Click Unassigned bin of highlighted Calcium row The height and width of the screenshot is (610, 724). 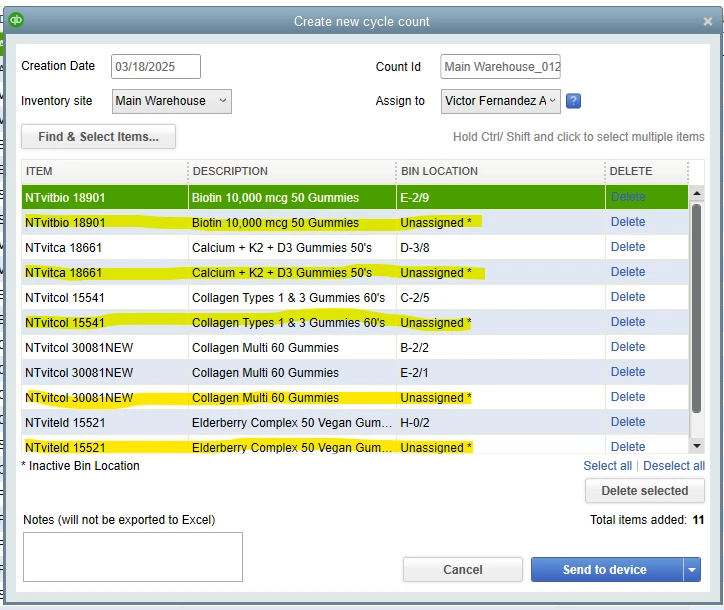501,272
